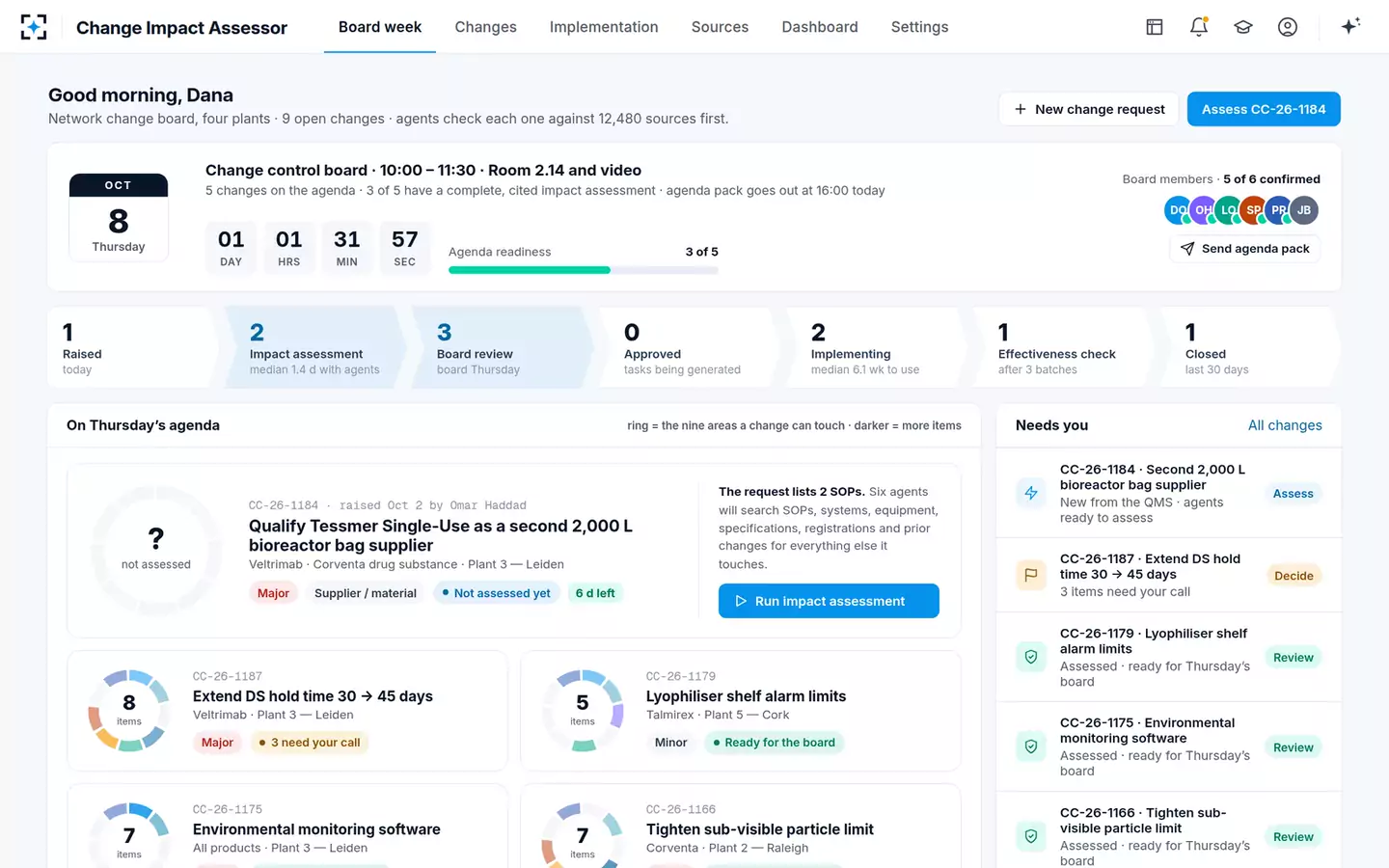Filter by the Impact assessment stage

pyautogui.click(x=313, y=347)
